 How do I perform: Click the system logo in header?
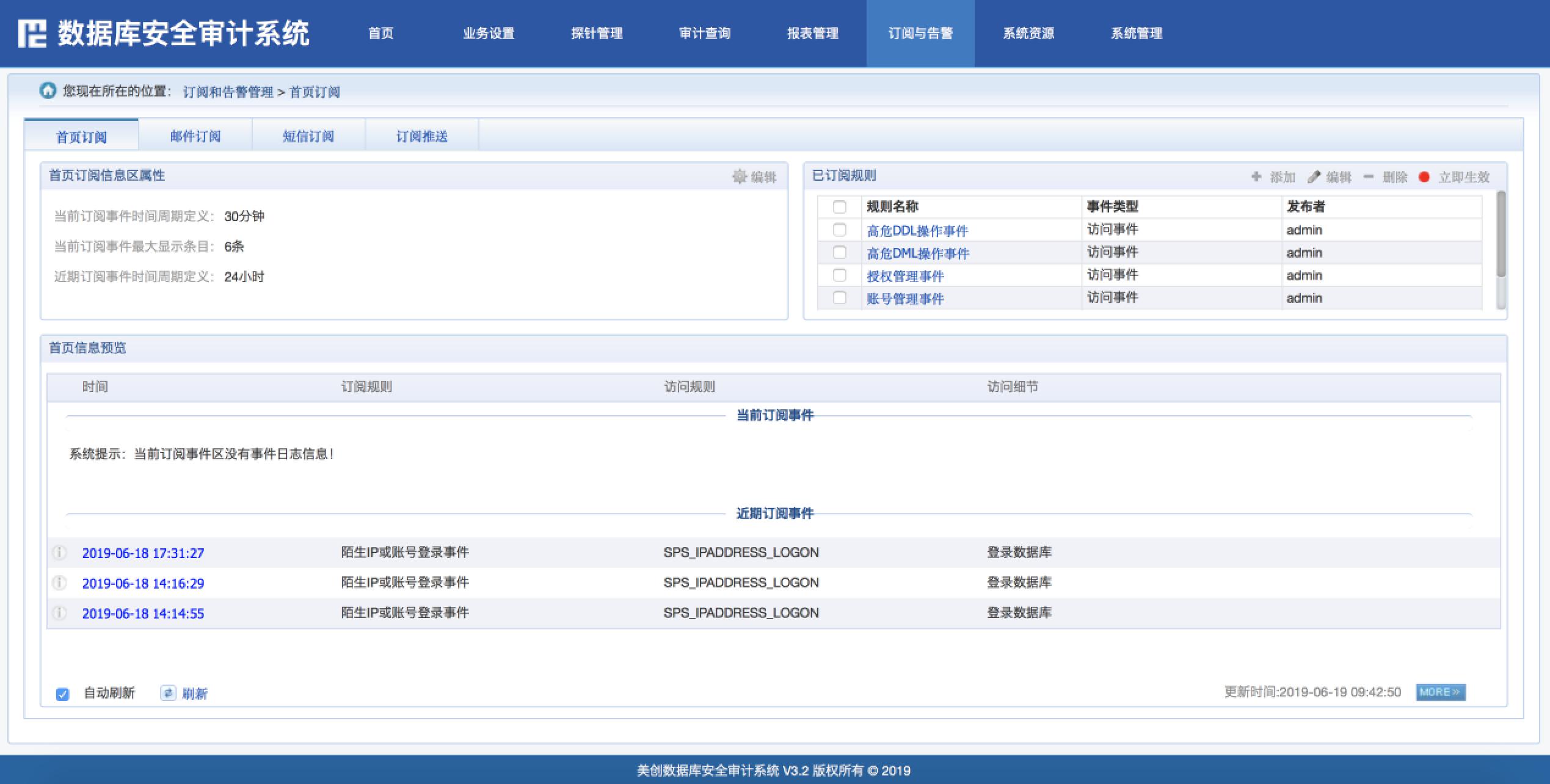coord(32,33)
